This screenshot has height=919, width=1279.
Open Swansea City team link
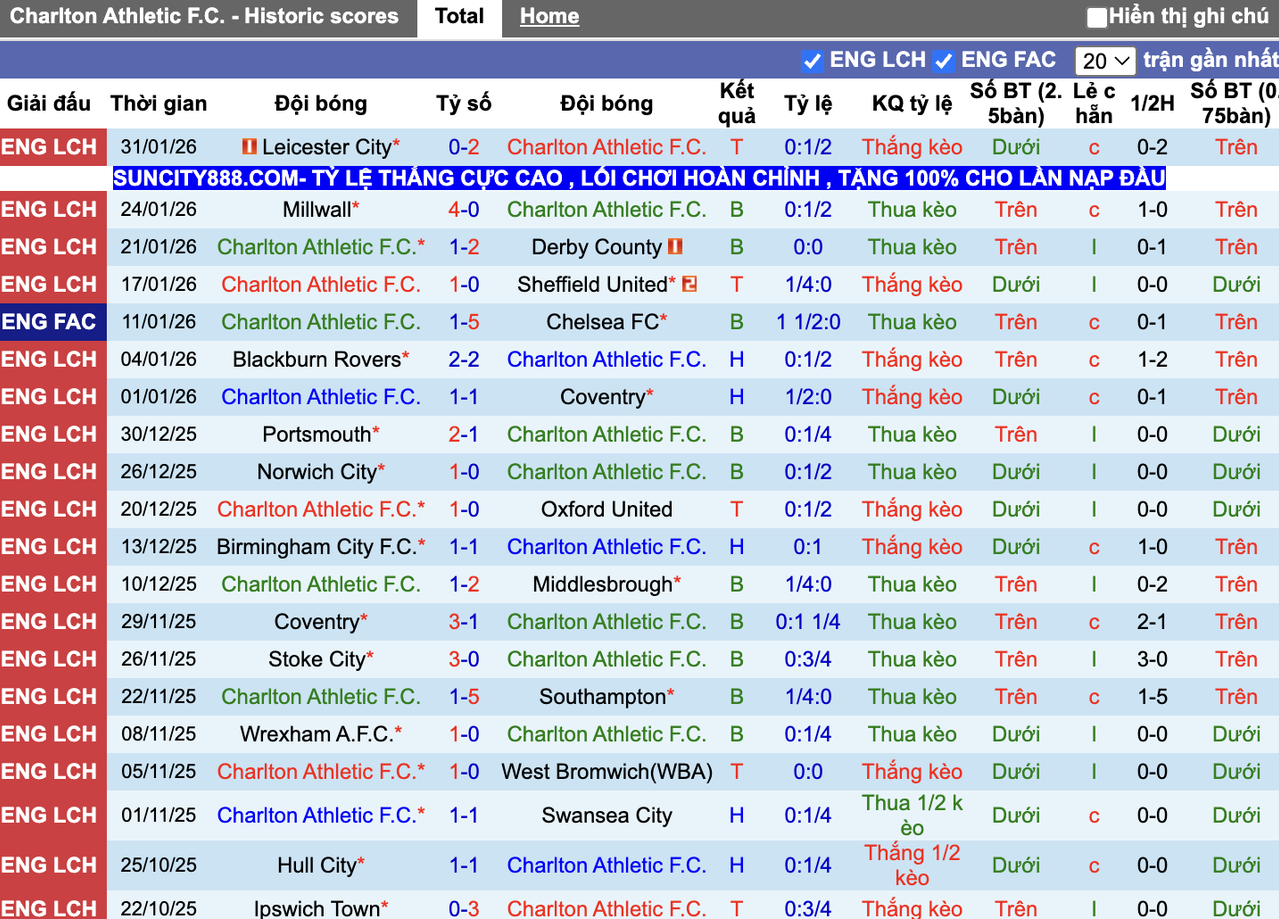pyautogui.click(x=607, y=816)
